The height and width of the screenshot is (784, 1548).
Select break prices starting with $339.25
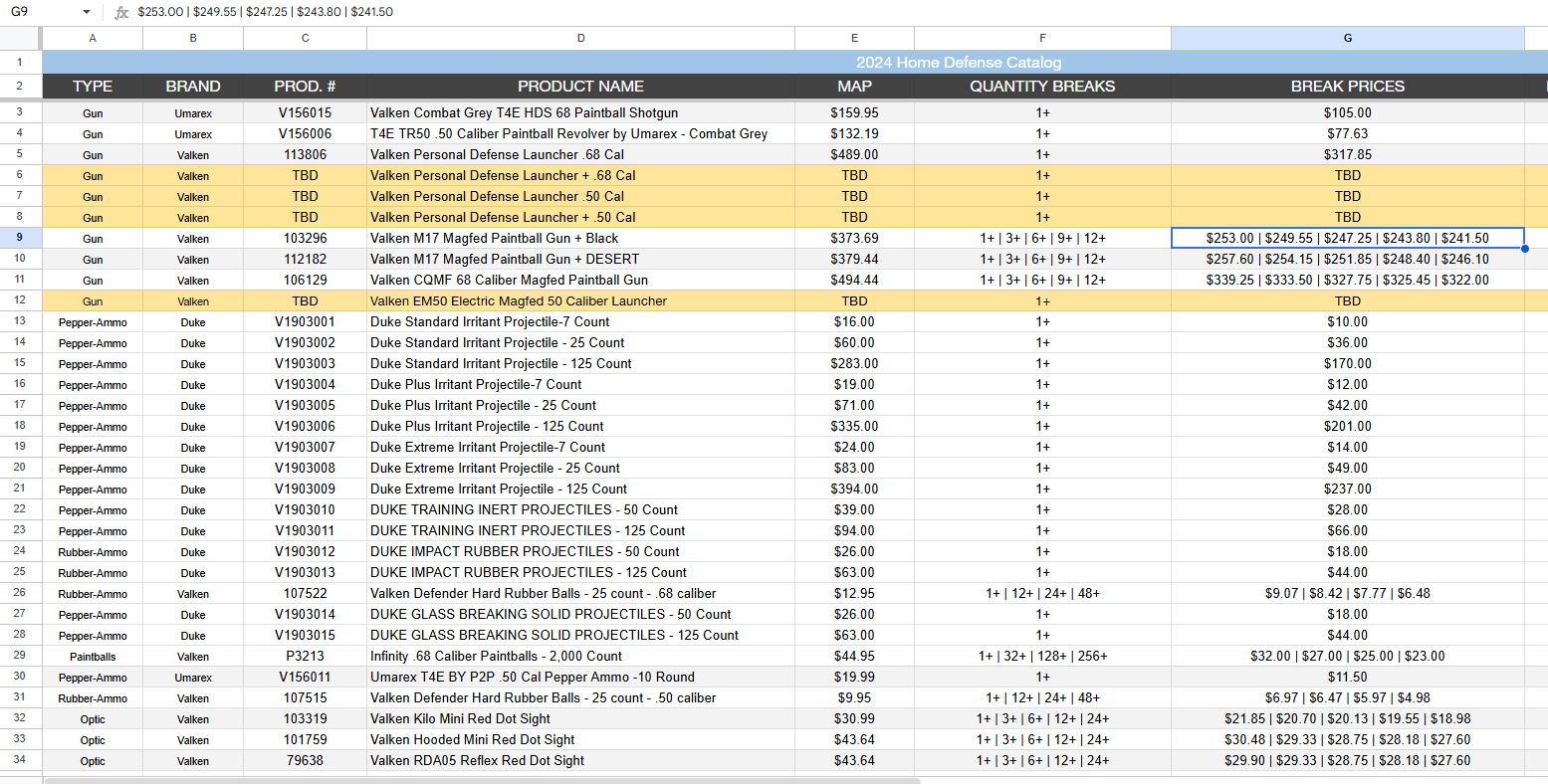click(1348, 280)
